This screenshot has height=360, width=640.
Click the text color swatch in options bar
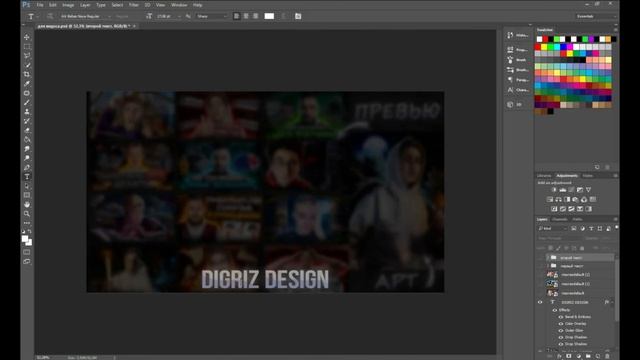click(269, 16)
